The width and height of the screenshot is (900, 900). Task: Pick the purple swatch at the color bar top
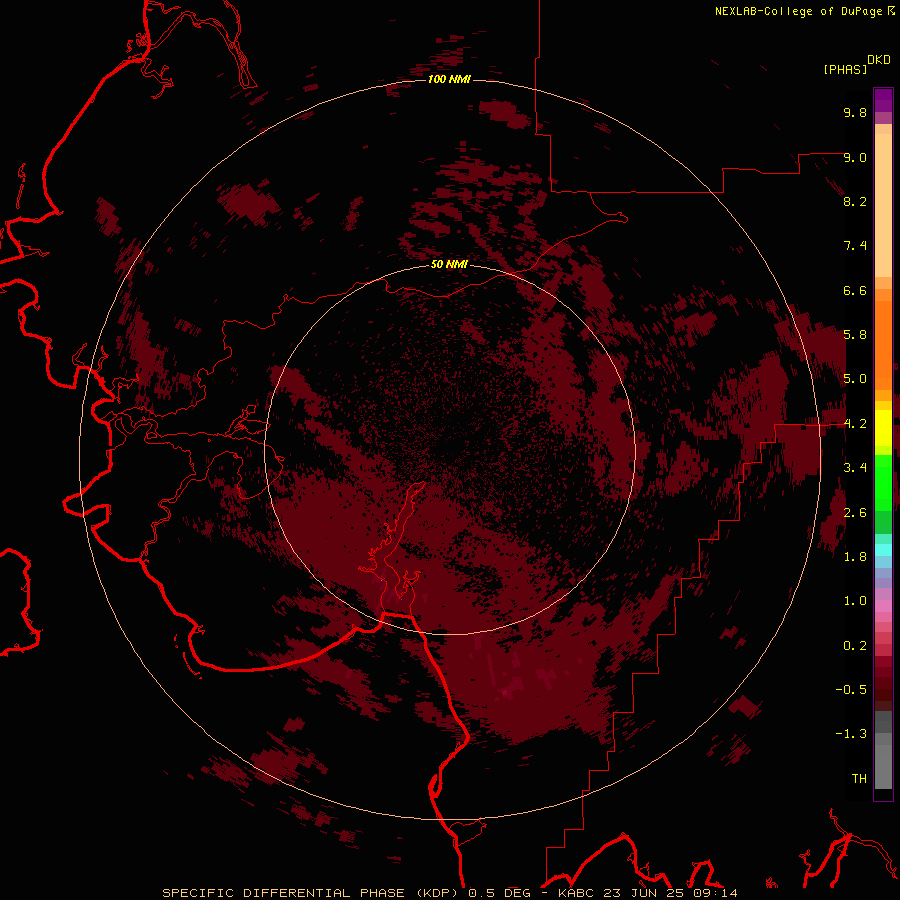[883, 98]
